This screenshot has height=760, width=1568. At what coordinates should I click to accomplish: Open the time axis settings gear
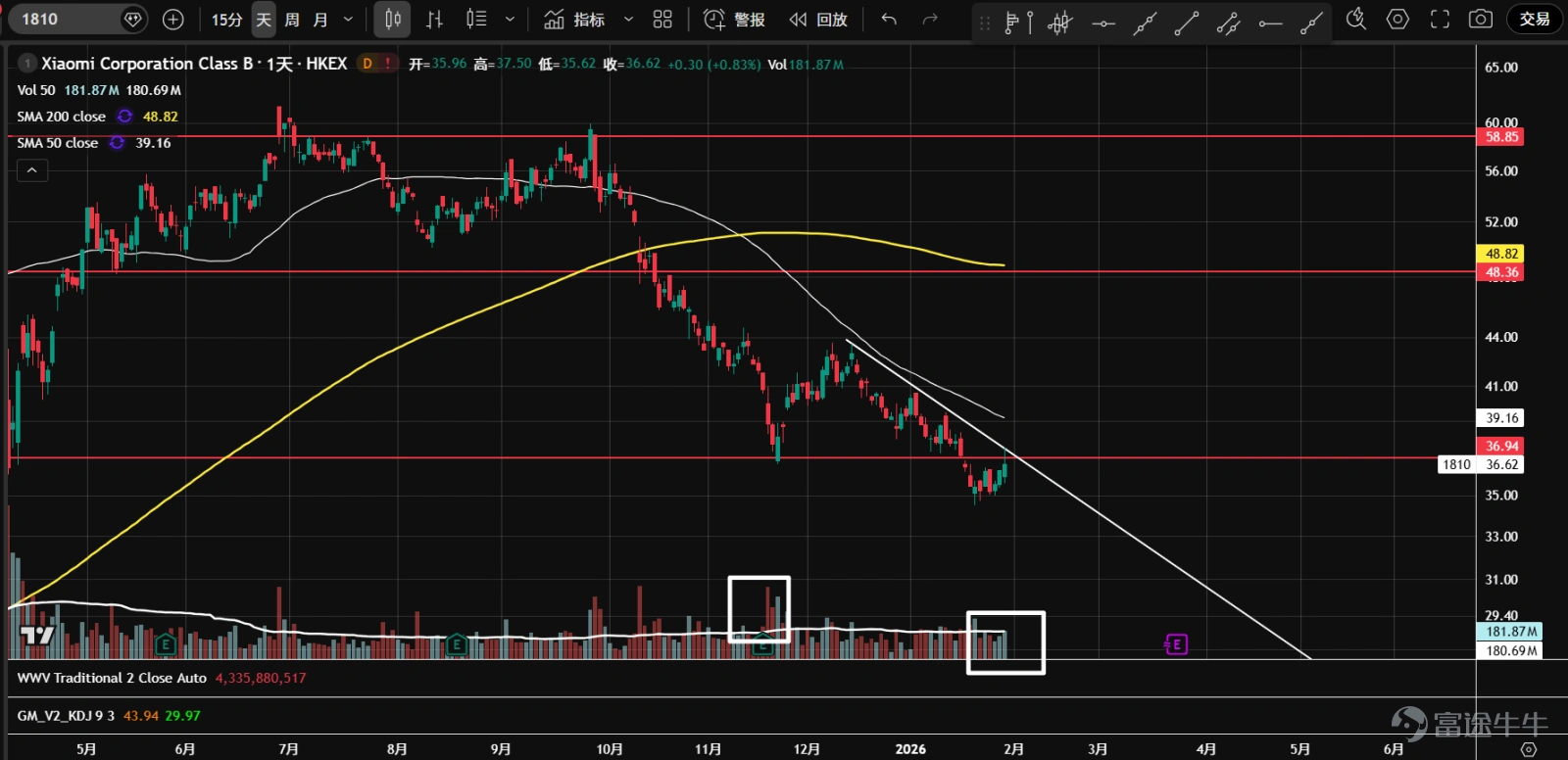pos(1529,749)
